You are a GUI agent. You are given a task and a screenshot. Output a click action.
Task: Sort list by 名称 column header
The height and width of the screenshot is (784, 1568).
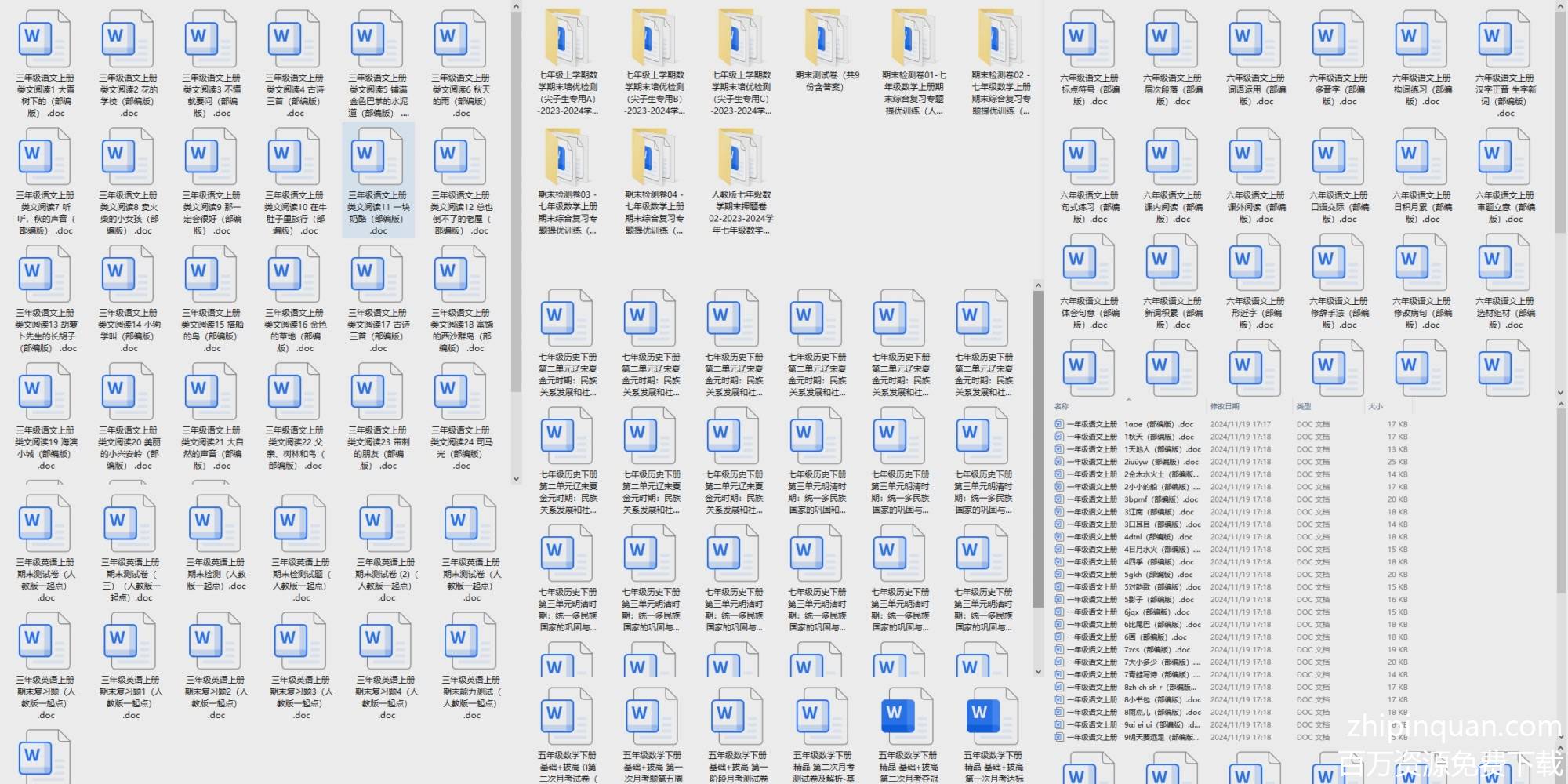coord(1062,406)
